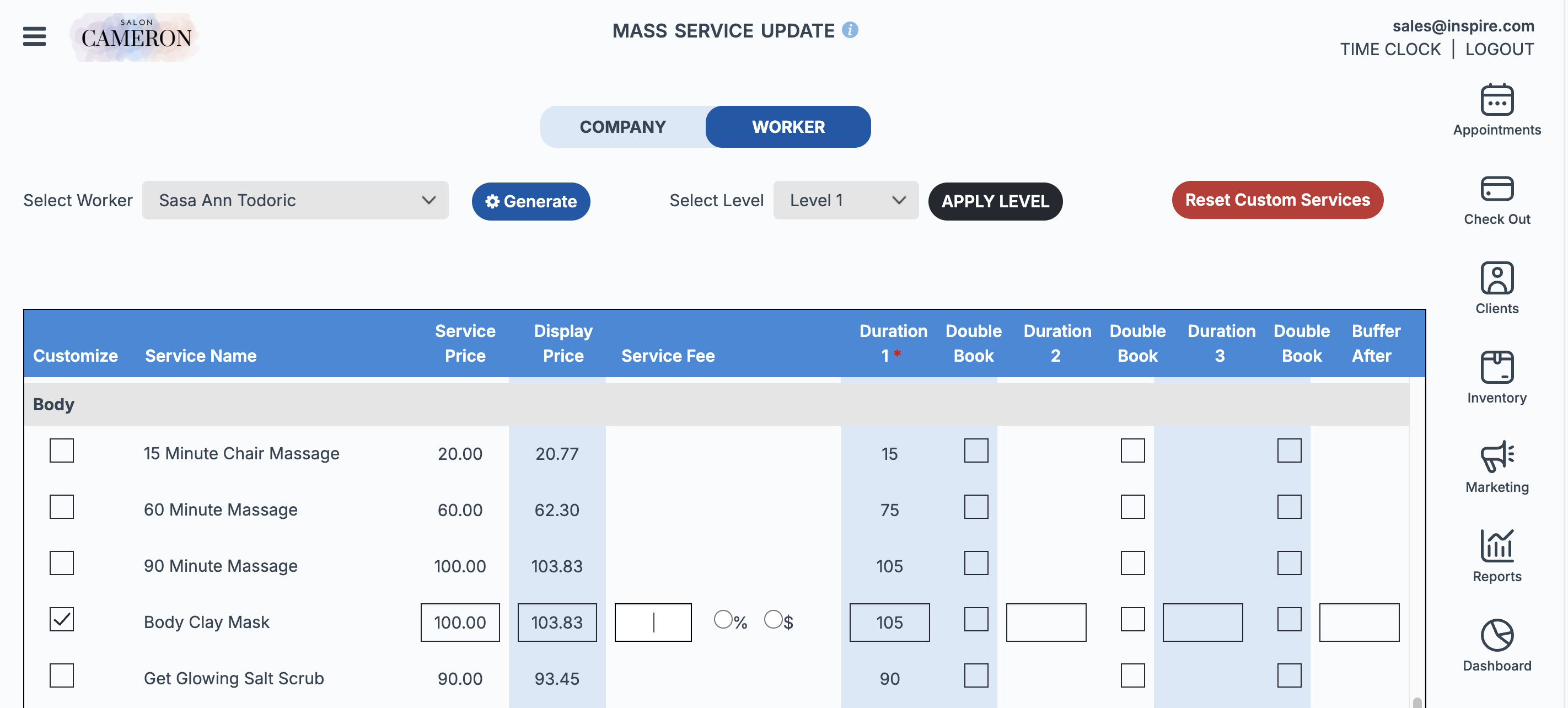This screenshot has width=1568, height=708.
Task: Go to Check Out
Action: (1496, 200)
